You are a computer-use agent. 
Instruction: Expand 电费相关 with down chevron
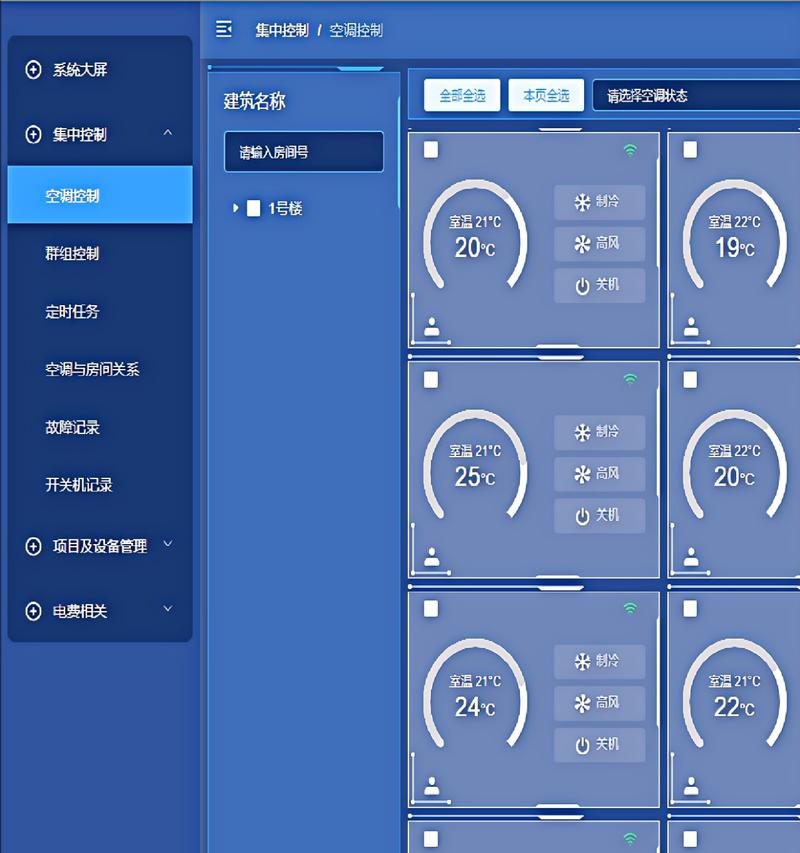click(x=168, y=609)
